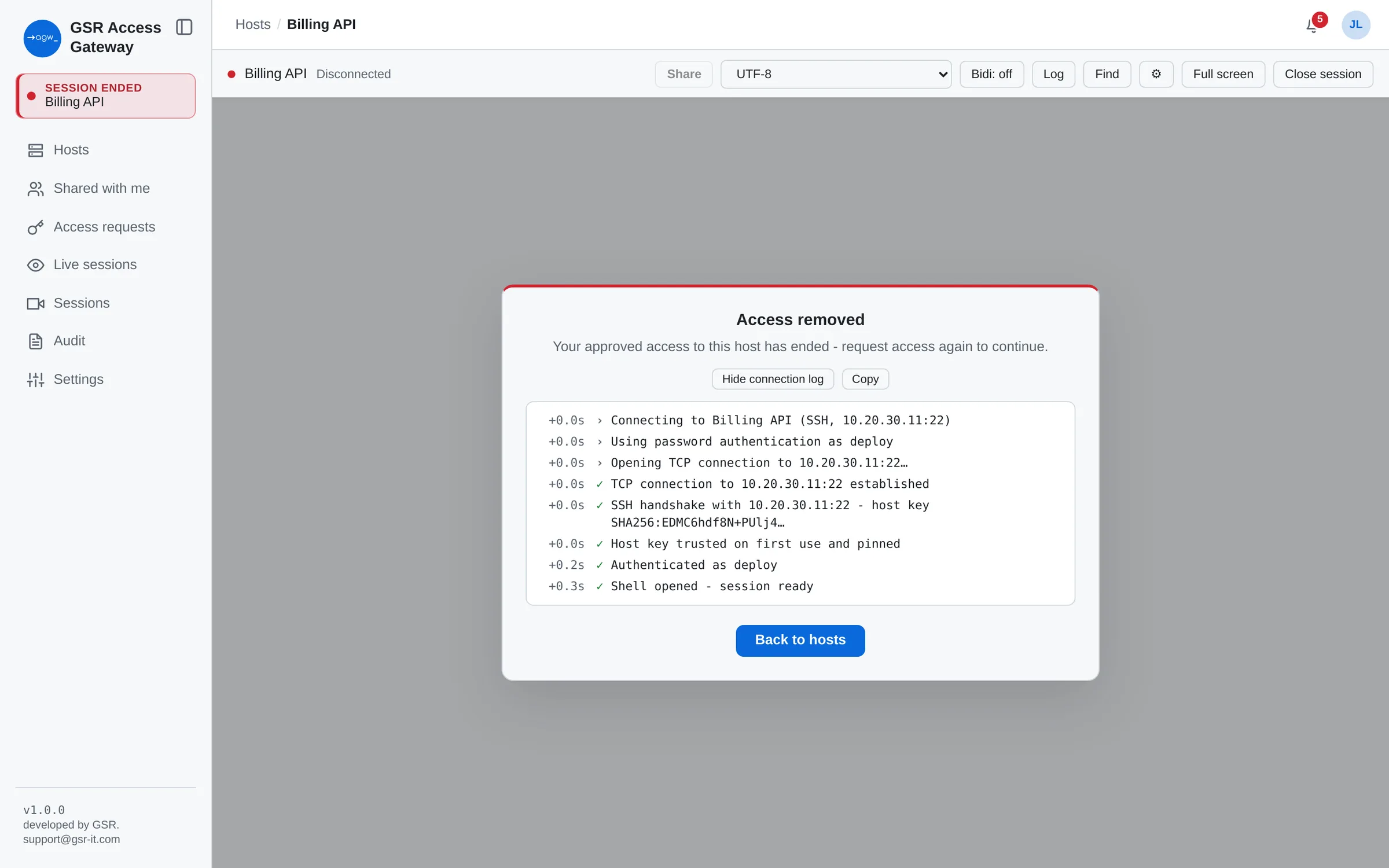Viewport: 1389px width, 868px height.
Task: Click Back to hosts button
Action: [x=800, y=641]
